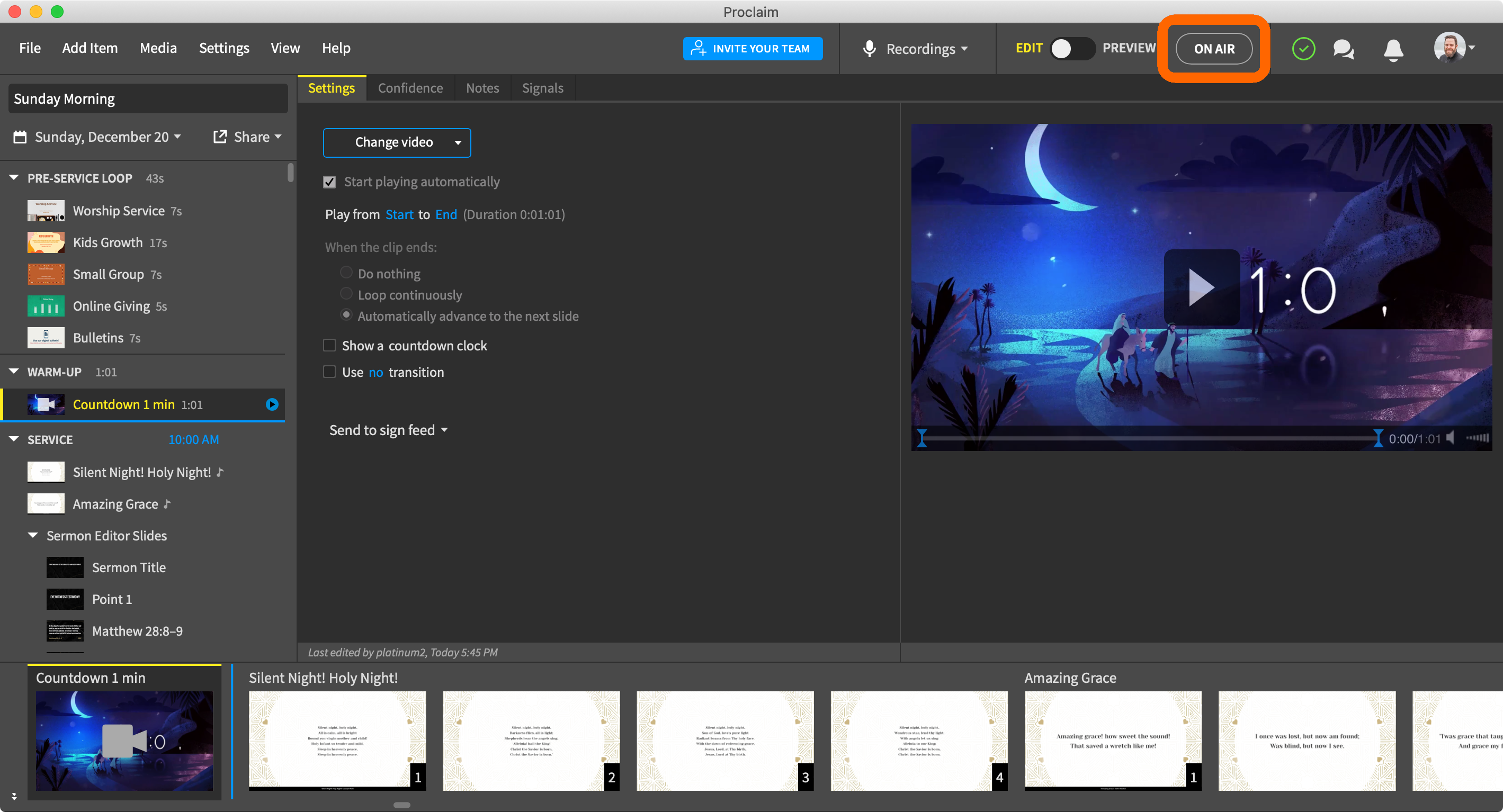Collapse the Sermon Editor Slides group
The height and width of the screenshot is (812, 1503).
coord(33,536)
